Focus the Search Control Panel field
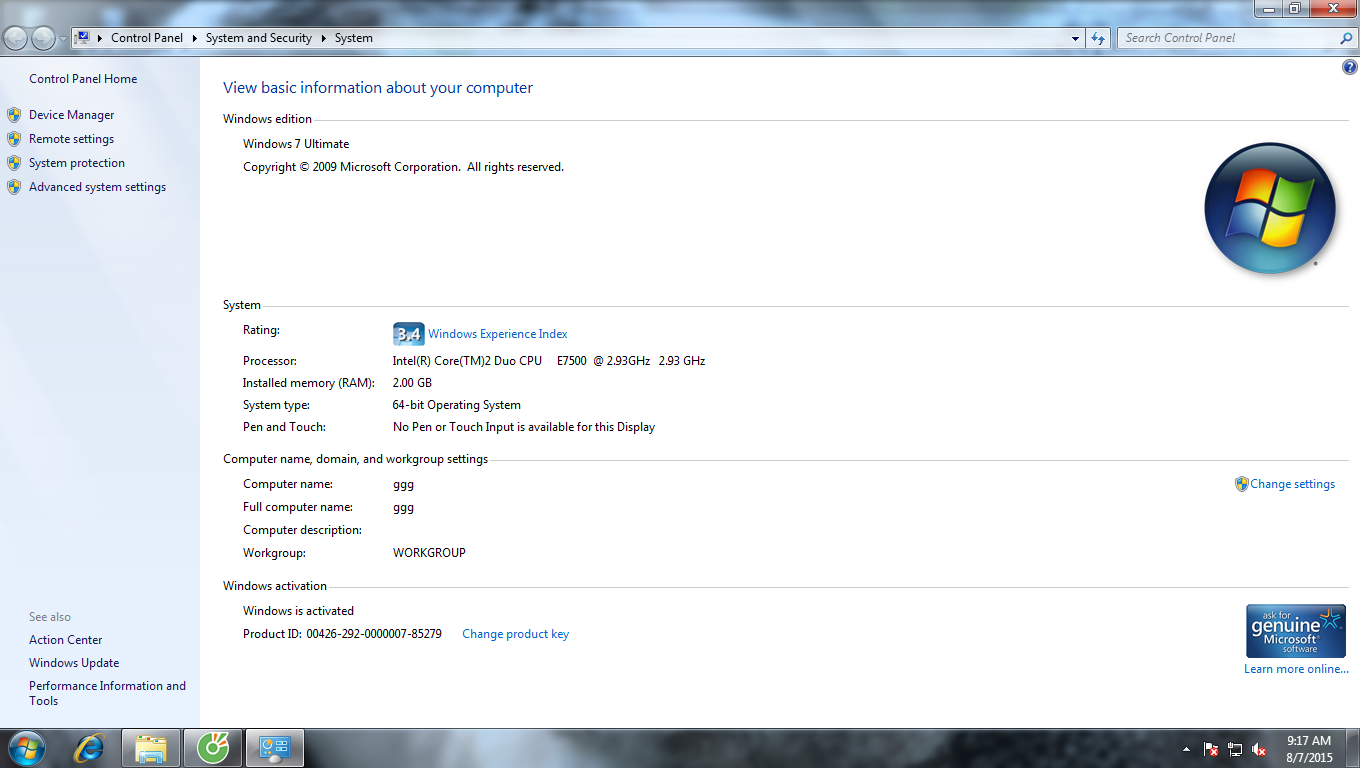1360x768 pixels. [x=1228, y=38]
